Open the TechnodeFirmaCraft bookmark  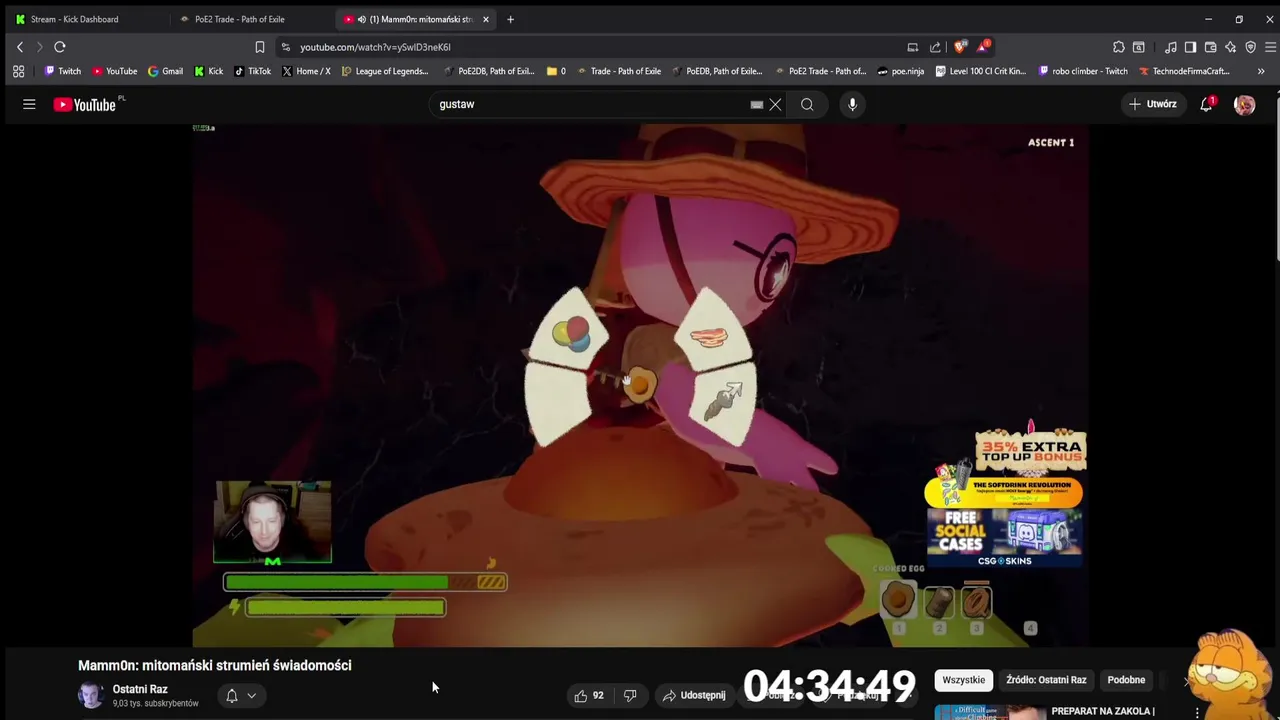[x=1184, y=71]
